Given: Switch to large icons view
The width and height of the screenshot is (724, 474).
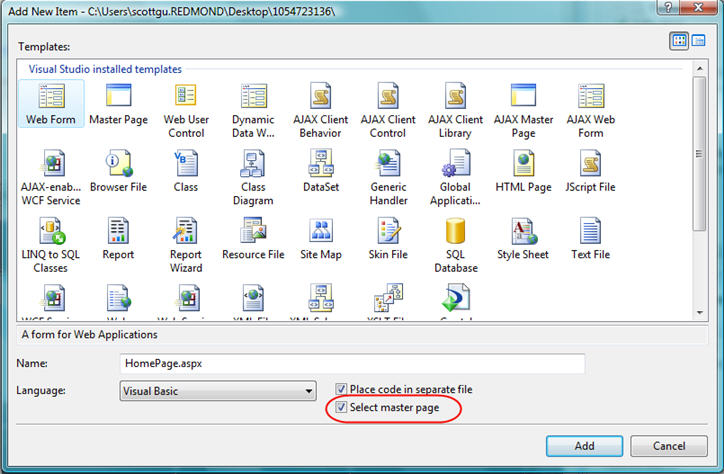Looking at the screenshot, I should pyautogui.click(x=679, y=41).
